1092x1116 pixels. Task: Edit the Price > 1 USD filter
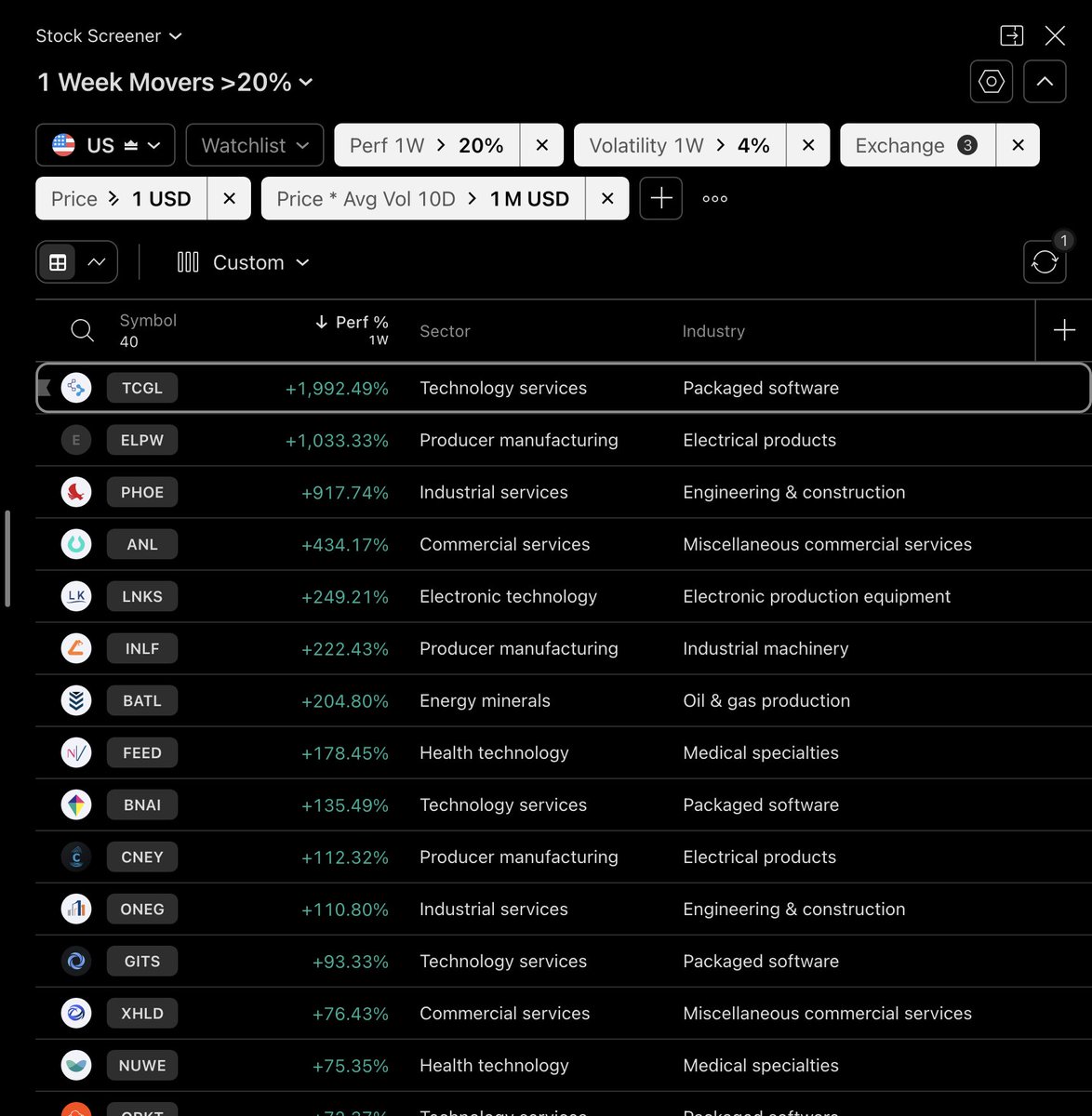tap(121, 198)
